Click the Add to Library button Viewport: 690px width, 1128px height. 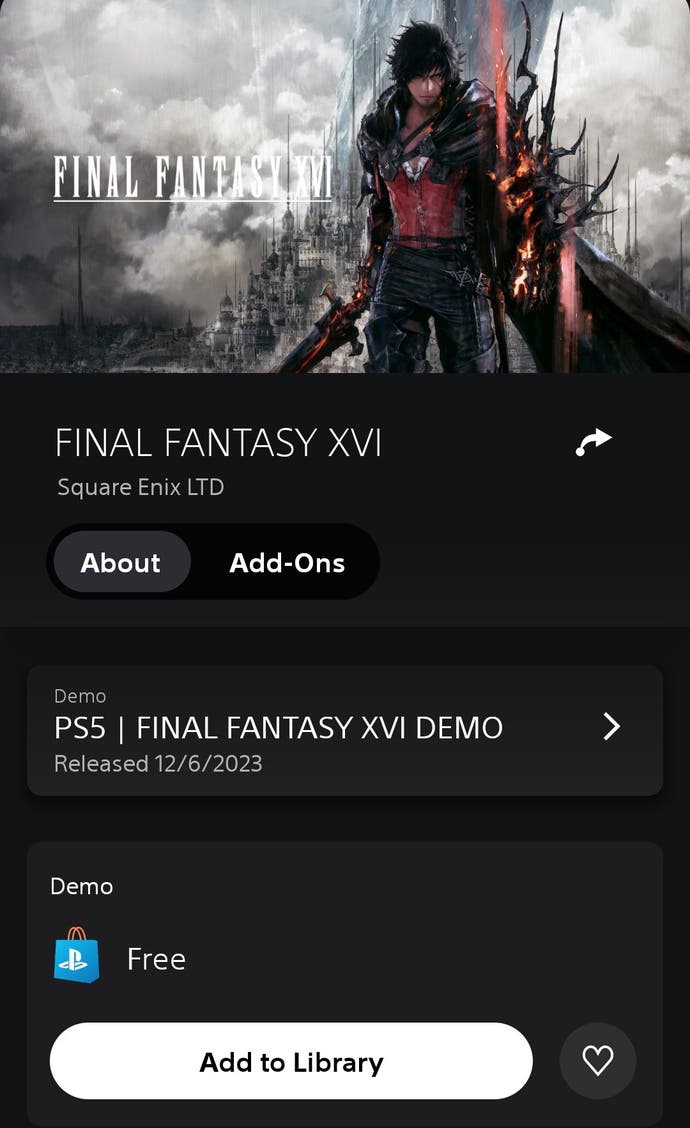point(291,1061)
